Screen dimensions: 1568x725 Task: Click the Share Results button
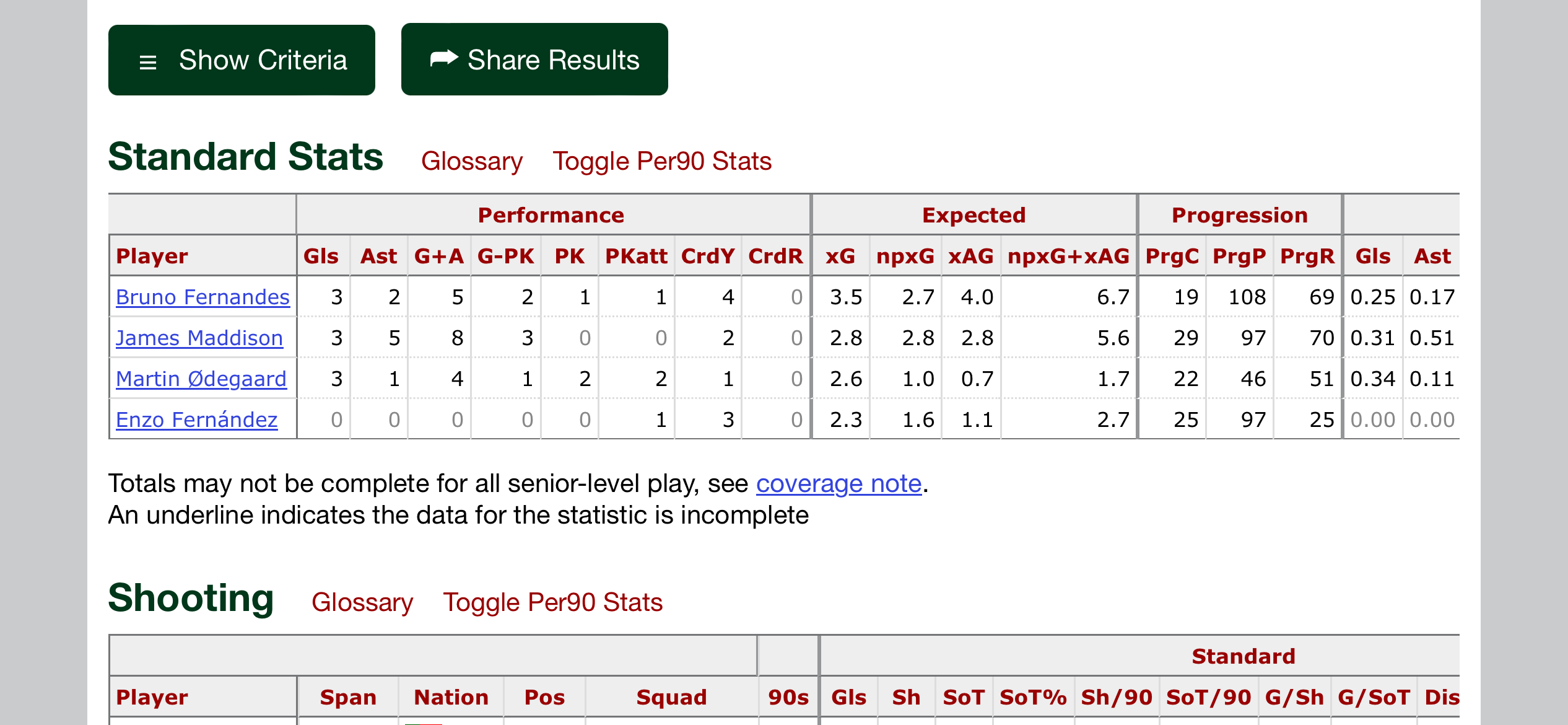[x=534, y=59]
